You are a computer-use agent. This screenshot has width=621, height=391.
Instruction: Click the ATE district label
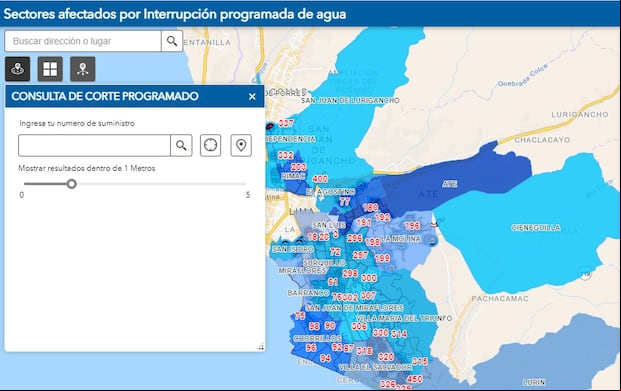[x=450, y=184]
